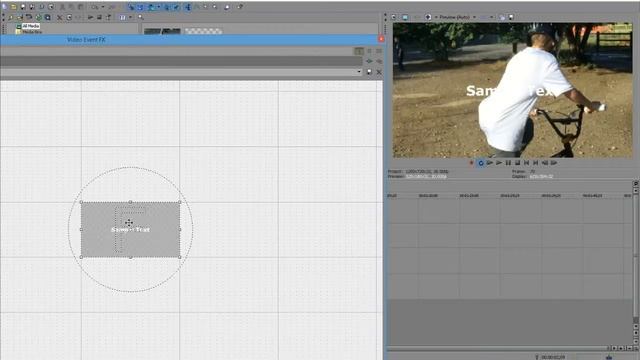This screenshot has width=640, height=360.
Task: Toggle Preview on External Monitor icon
Action: pos(405,17)
